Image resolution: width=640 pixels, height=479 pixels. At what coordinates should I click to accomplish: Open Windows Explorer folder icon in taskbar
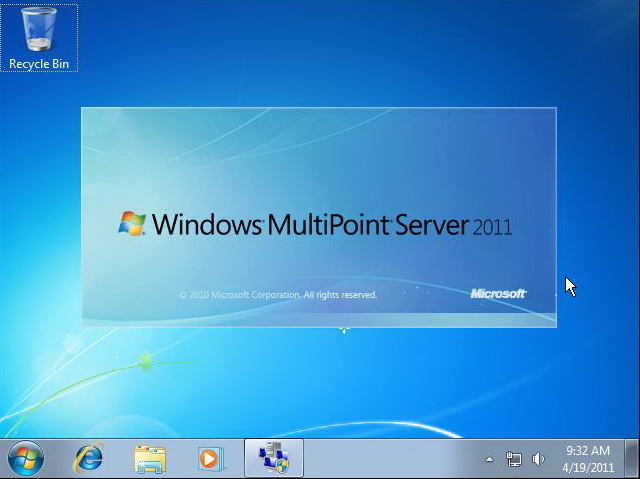click(150, 458)
